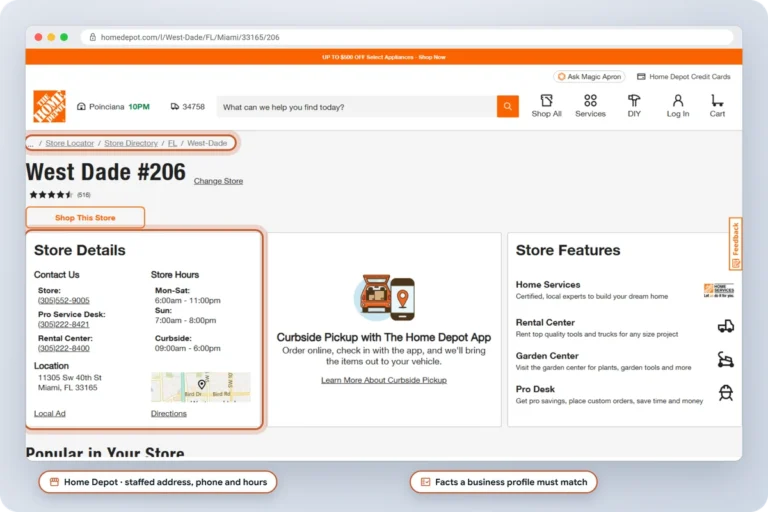
Task: Click the Change Store link
Action: tap(218, 181)
